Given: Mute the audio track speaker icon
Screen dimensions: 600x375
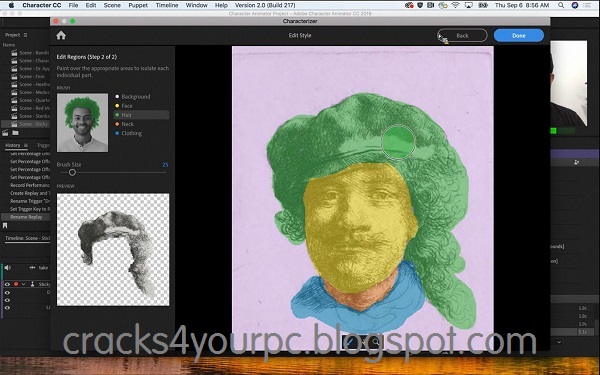Looking at the screenshot, I should (8, 267).
